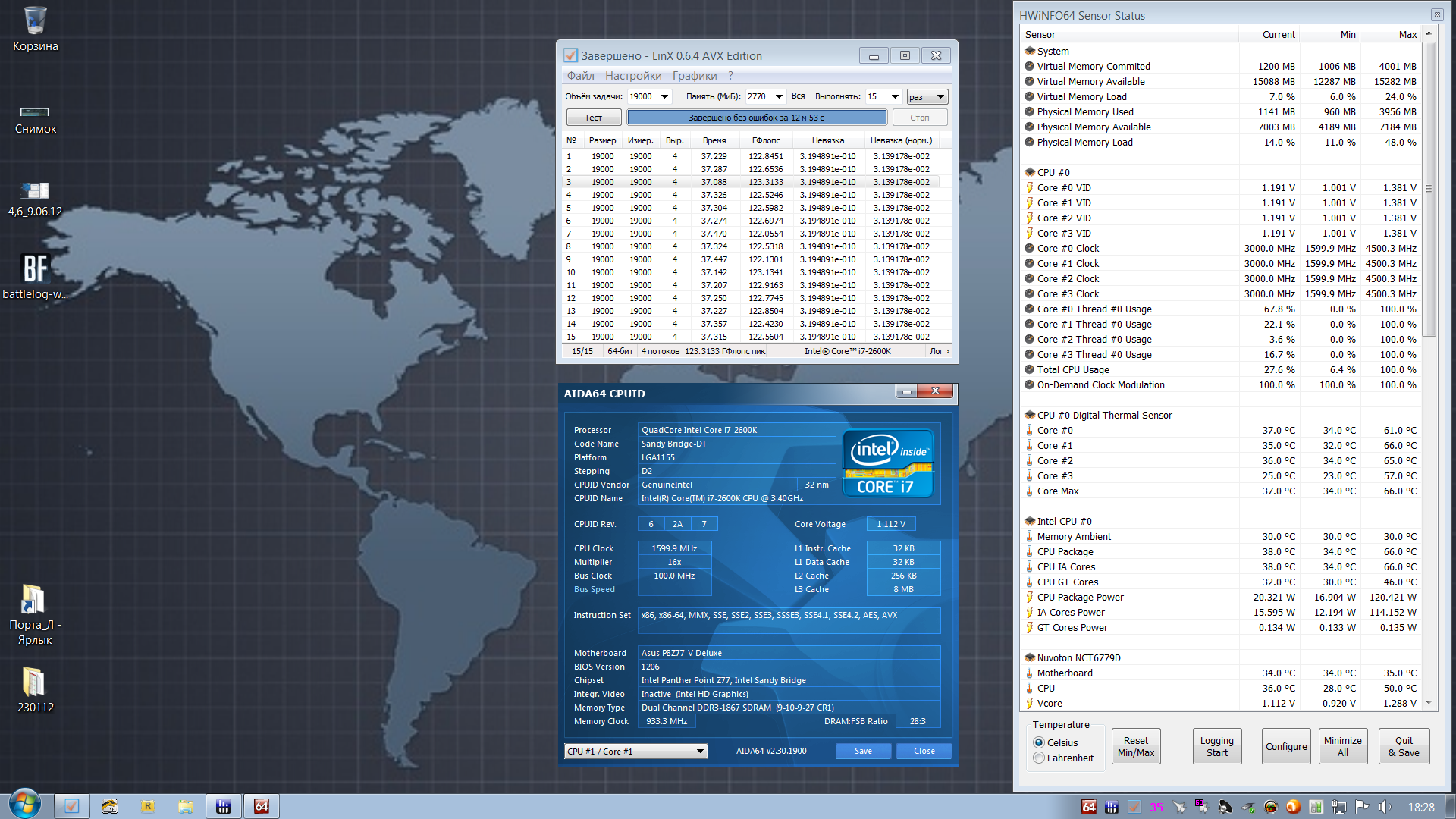Open the 4,6_9.06.12 desktop icon

point(35,199)
